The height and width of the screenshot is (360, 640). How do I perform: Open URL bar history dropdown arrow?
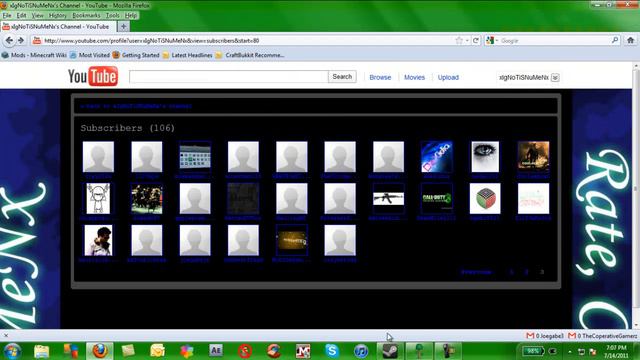[467, 41]
